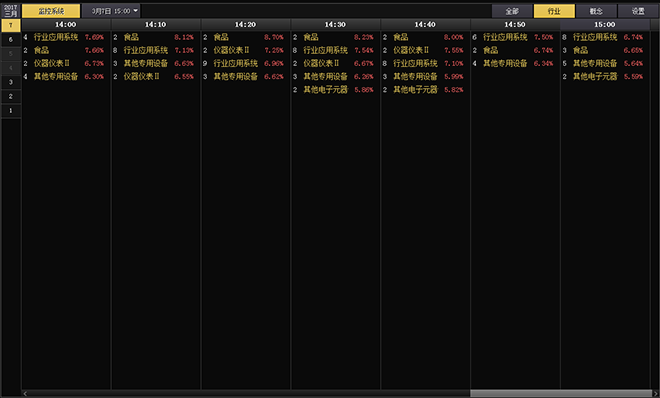Click 行业应用系统 in the 14:40 column

tap(415, 63)
